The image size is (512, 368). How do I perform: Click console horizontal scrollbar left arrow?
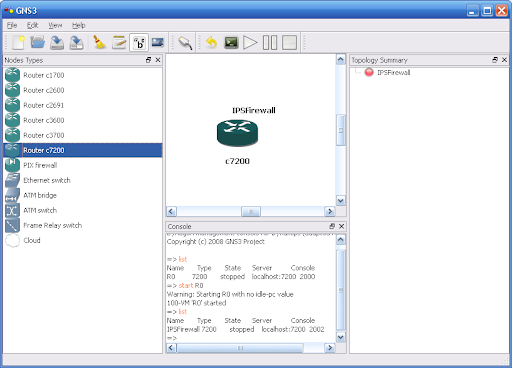[171, 348]
